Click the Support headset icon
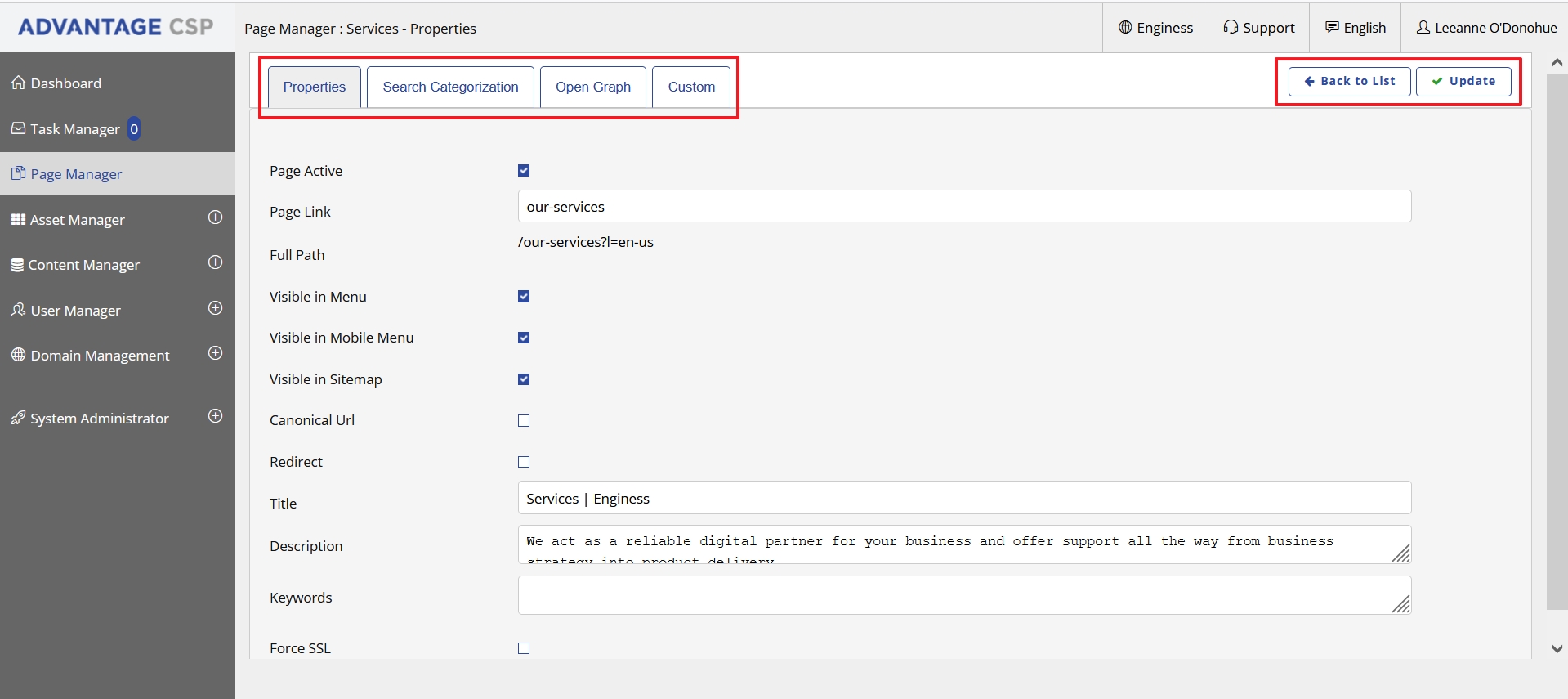Viewport: 1568px width, 699px height. (x=1231, y=27)
